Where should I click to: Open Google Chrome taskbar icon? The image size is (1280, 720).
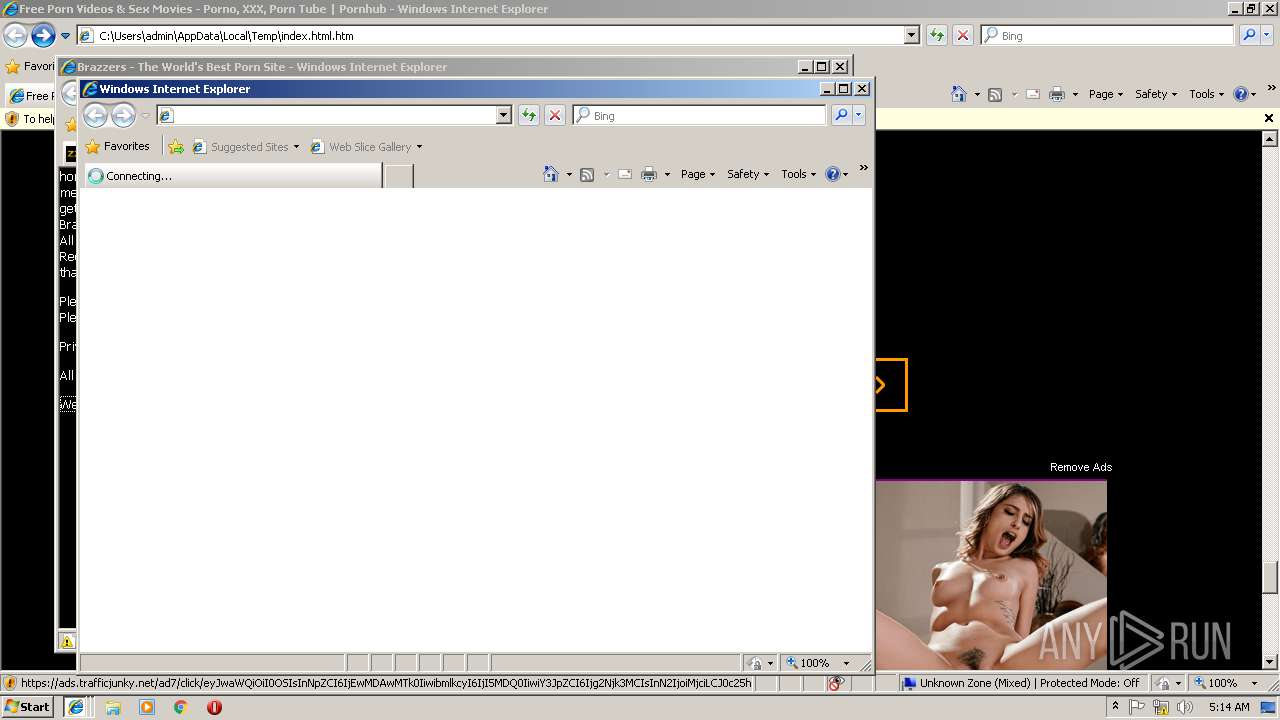(x=181, y=707)
